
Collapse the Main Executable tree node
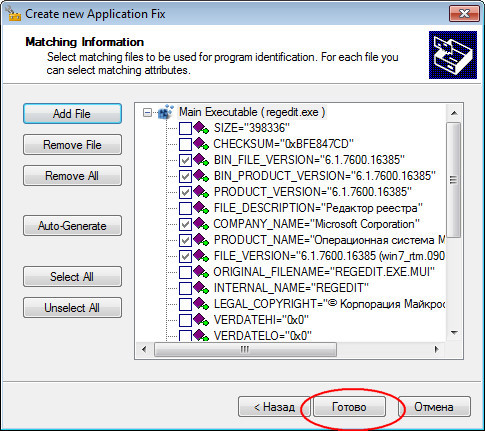click(x=147, y=112)
